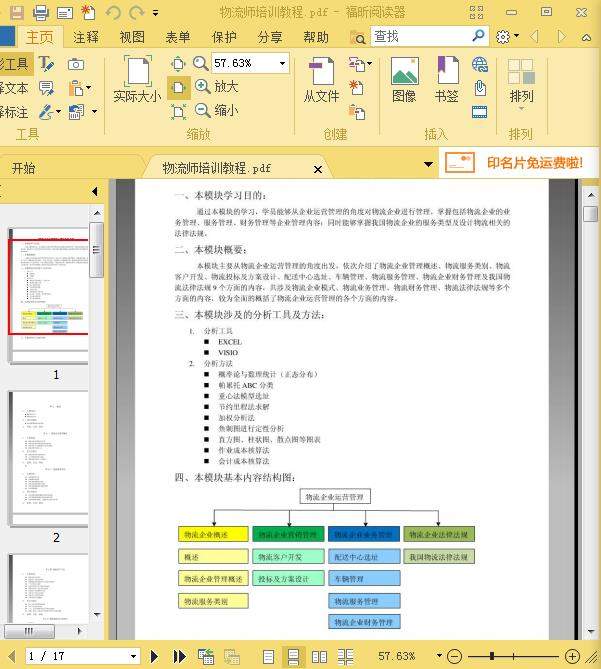601x669 pixels.
Task: Toggle Facing pages view mode
Action: tap(319, 657)
